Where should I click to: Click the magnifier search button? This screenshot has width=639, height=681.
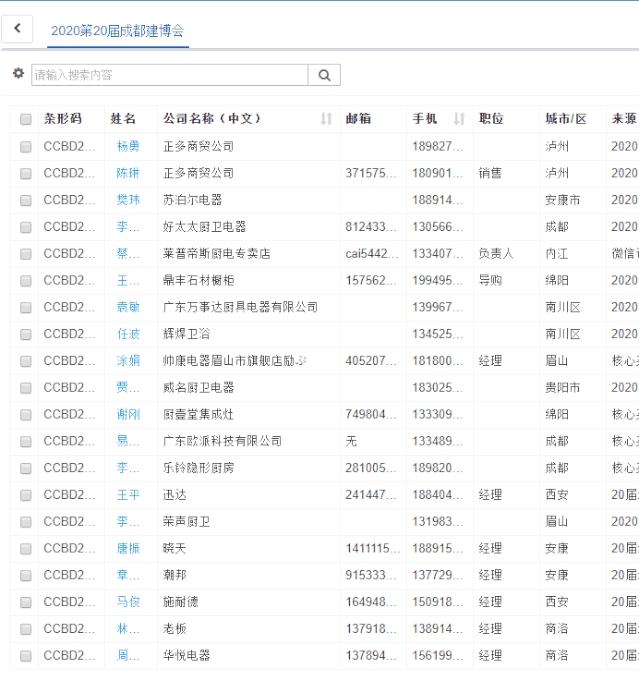point(324,75)
